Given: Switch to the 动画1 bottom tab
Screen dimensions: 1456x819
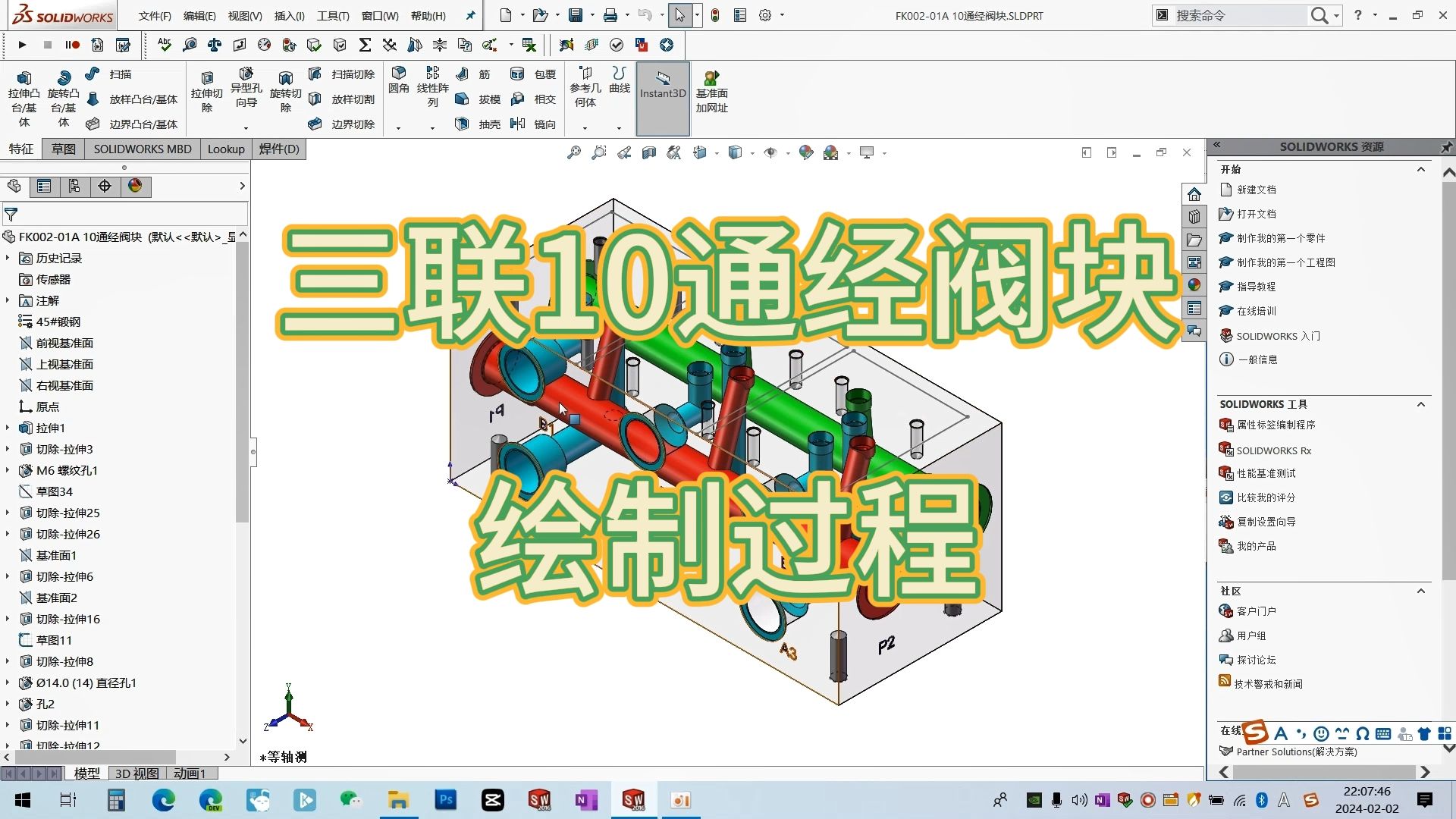Looking at the screenshot, I should pos(190,773).
